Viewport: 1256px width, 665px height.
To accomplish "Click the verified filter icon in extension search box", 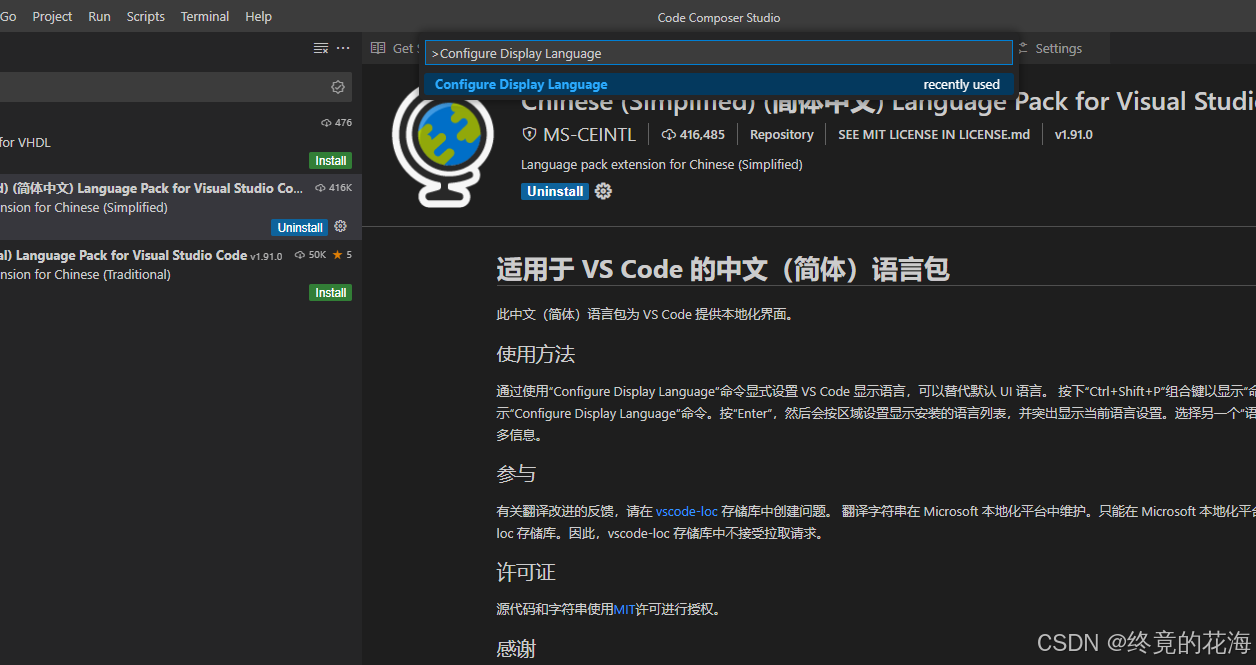I will [338, 87].
